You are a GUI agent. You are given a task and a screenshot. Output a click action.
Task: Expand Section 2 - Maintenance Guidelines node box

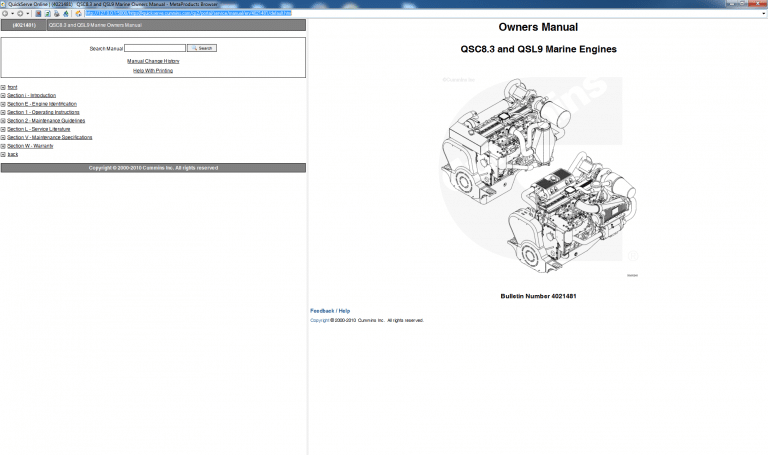(3, 121)
